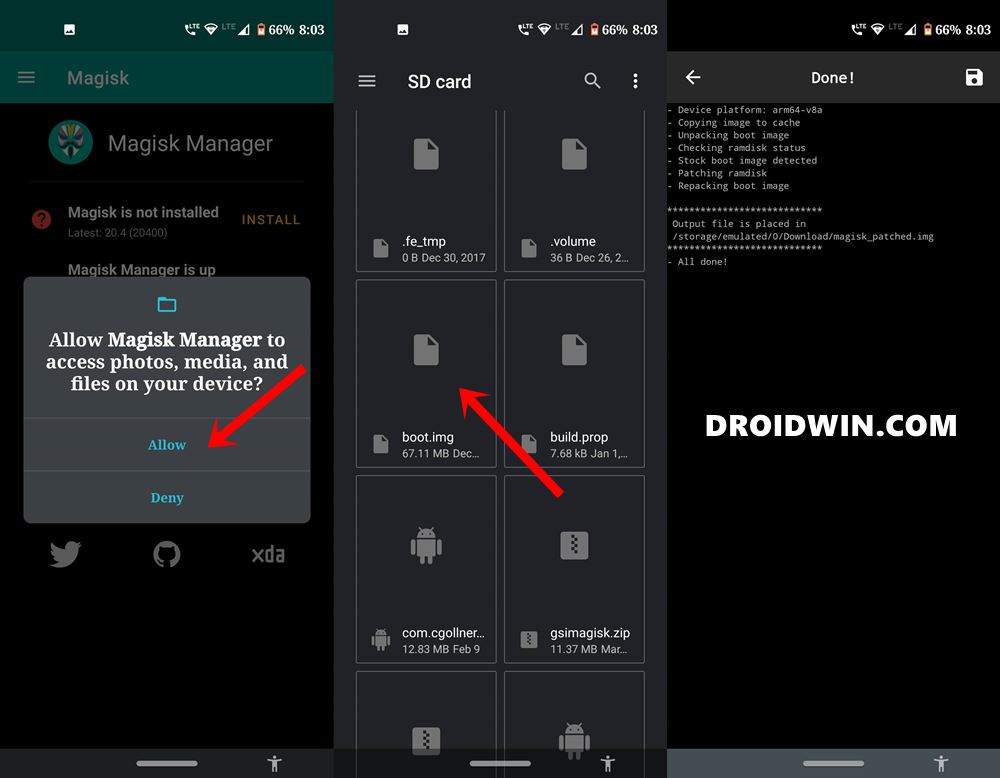Open the Twitter link icon
The width and height of the screenshot is (1000, 778).
66,554
